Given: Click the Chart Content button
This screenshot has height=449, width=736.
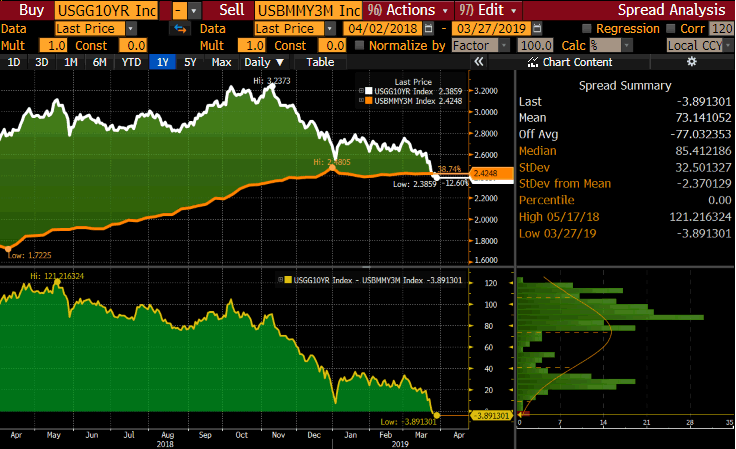Looking at the screenshot, I should pyautogui.click(x=569, y=62).
